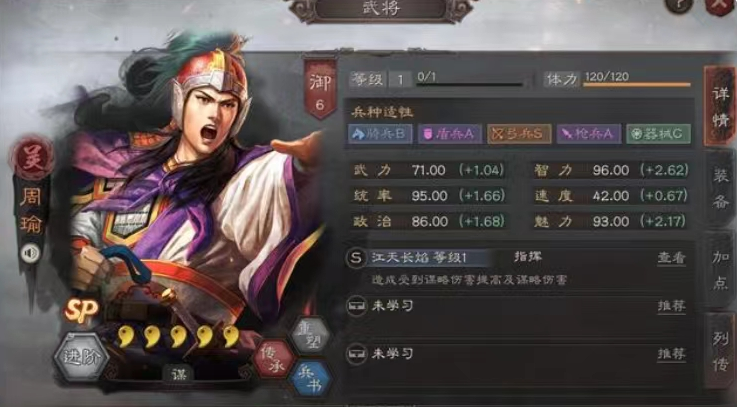Image resolution: width=737 pixels, height=407 pixels.
Task: Open the 加点 side tab
Action: 720,270
